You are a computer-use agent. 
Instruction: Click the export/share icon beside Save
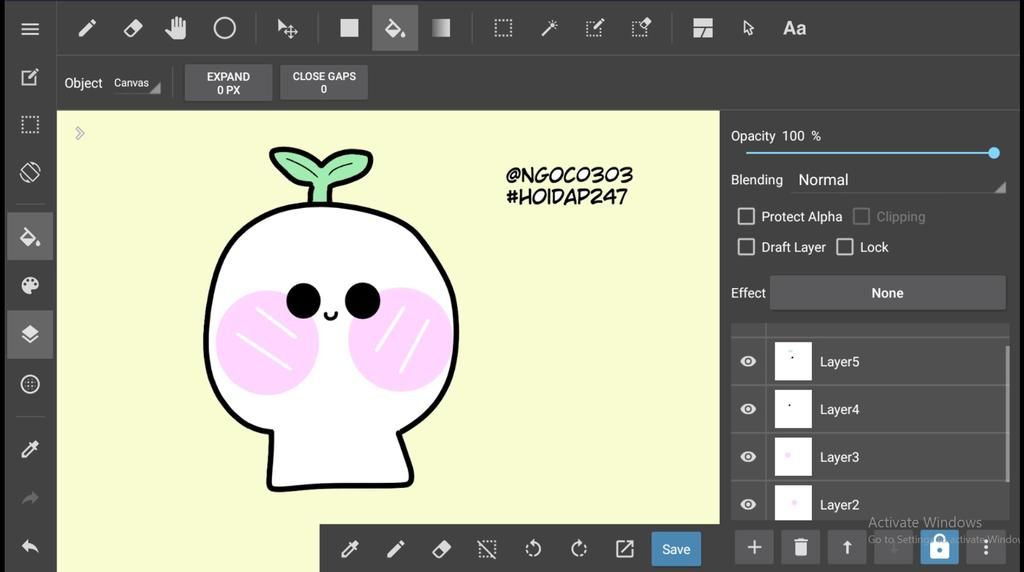click(x=625, y=549)
